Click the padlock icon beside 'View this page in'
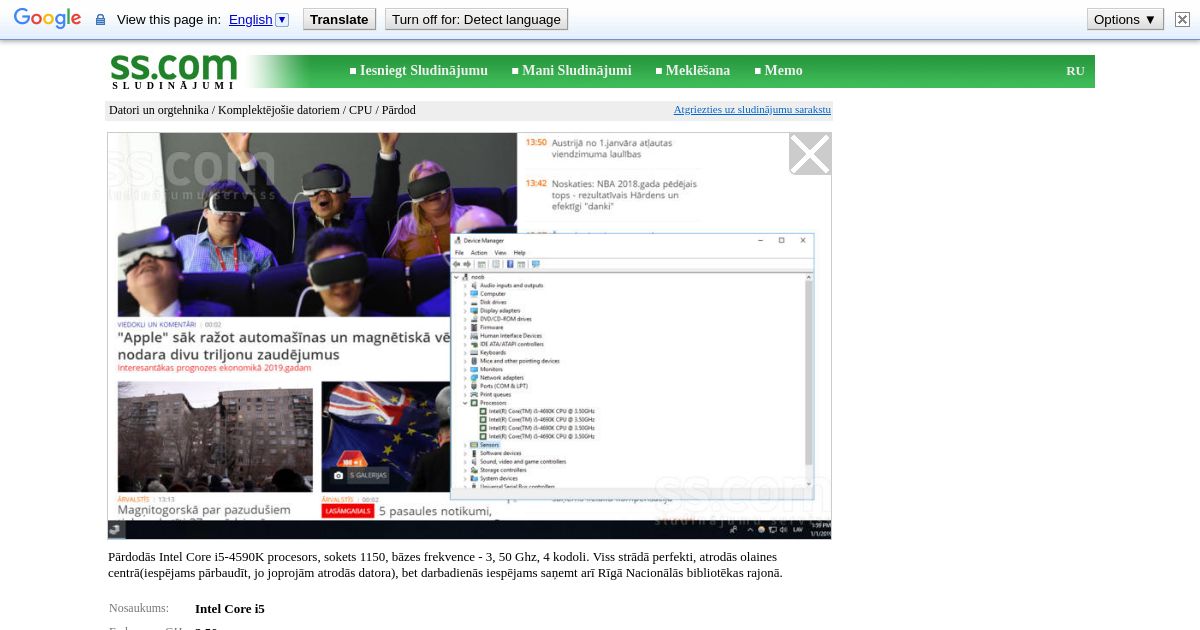 coord(100,20)
